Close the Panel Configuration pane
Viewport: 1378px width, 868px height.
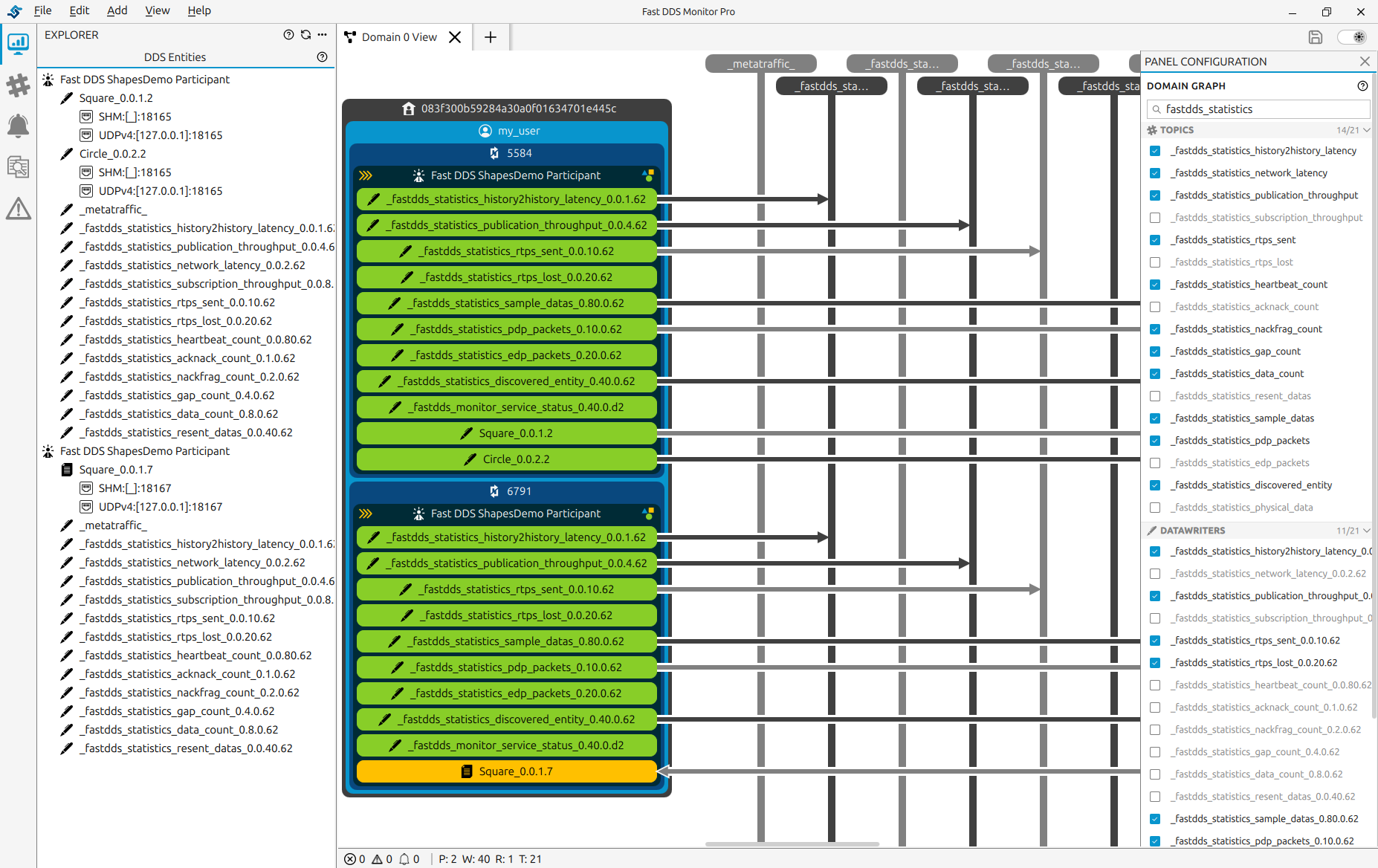pos(1365,62)
